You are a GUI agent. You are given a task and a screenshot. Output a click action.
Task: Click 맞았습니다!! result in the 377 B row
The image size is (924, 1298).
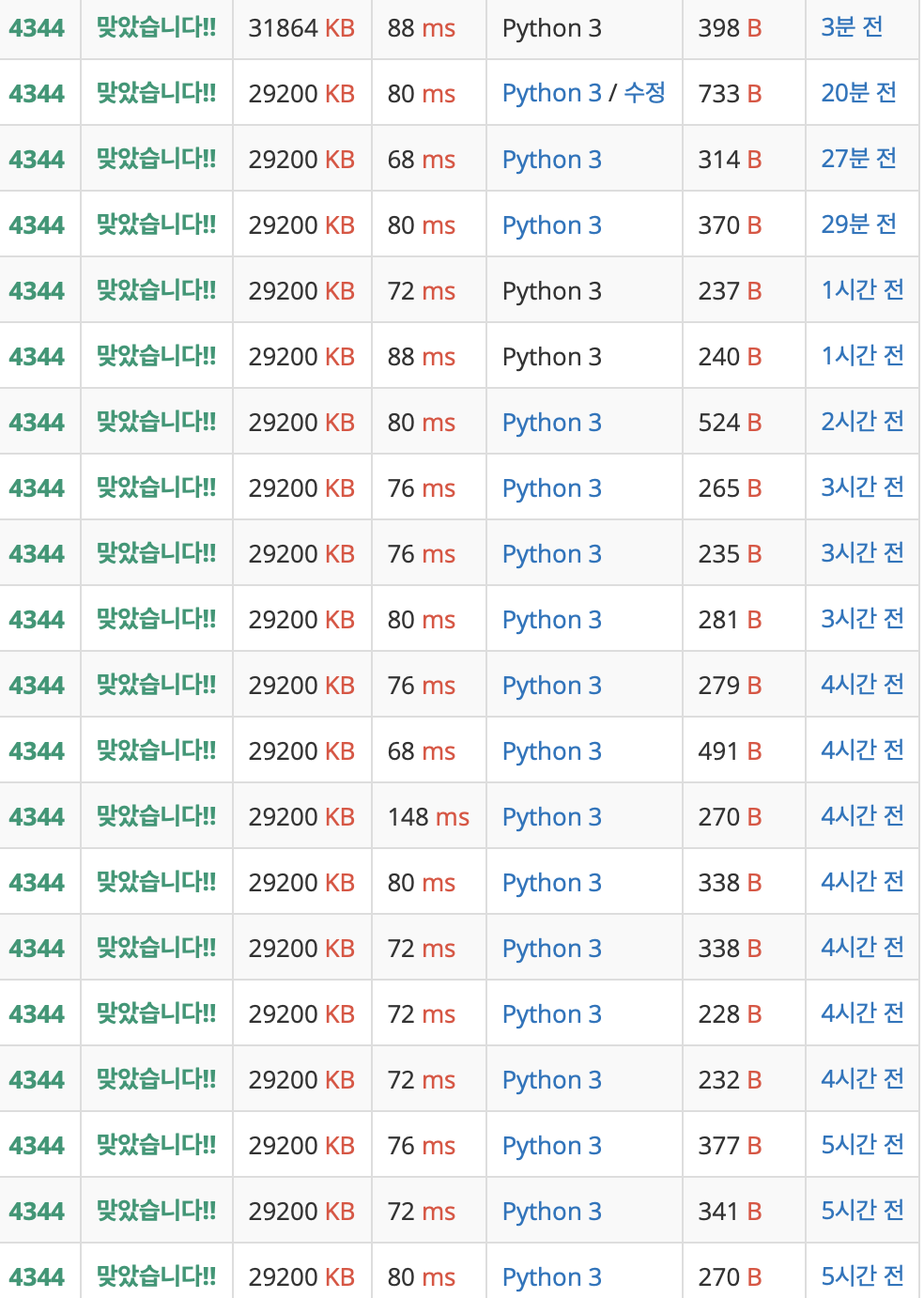click(156, 1145)
